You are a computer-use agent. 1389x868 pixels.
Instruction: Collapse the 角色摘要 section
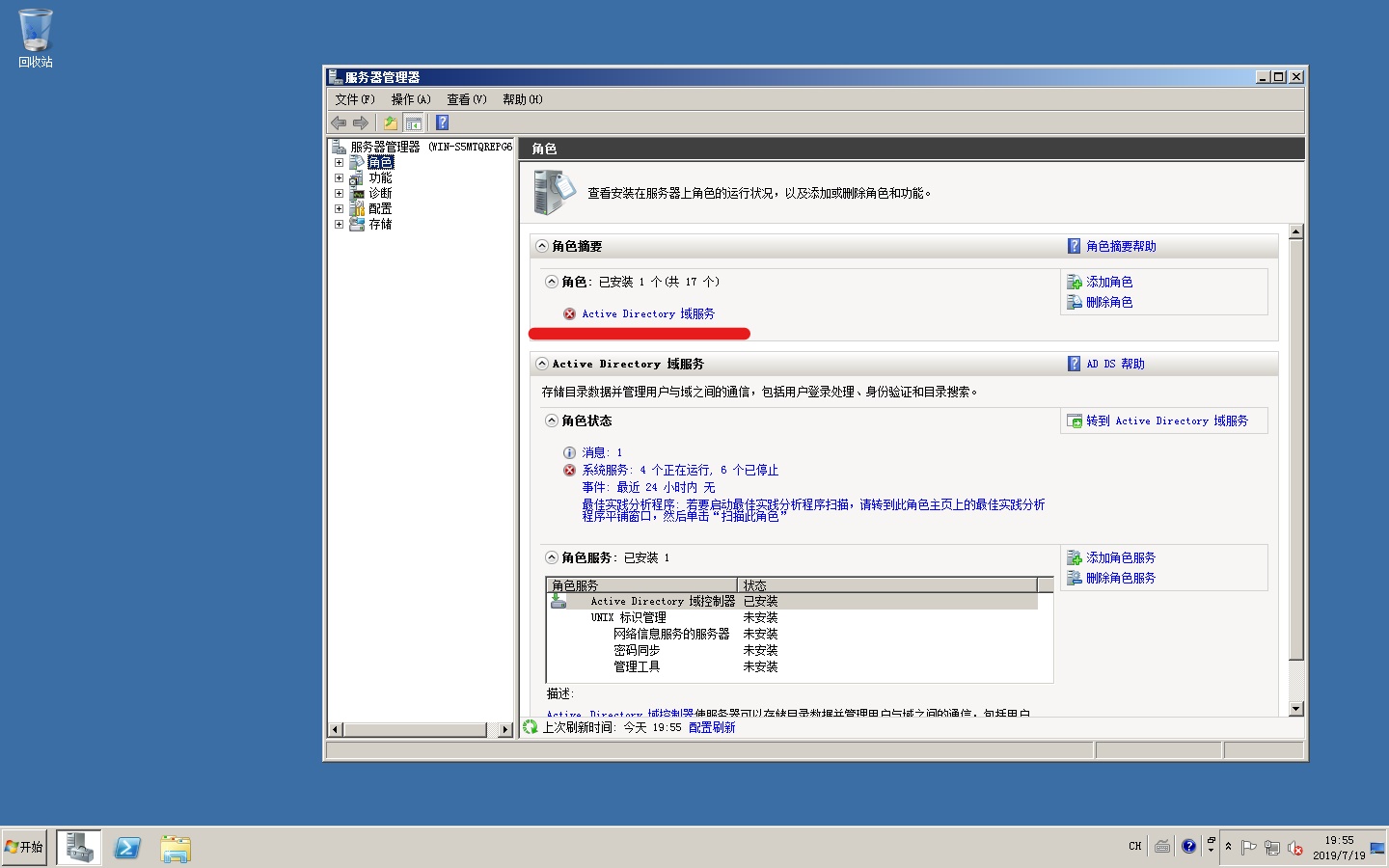pyautogui.click(x=542, y=246)
